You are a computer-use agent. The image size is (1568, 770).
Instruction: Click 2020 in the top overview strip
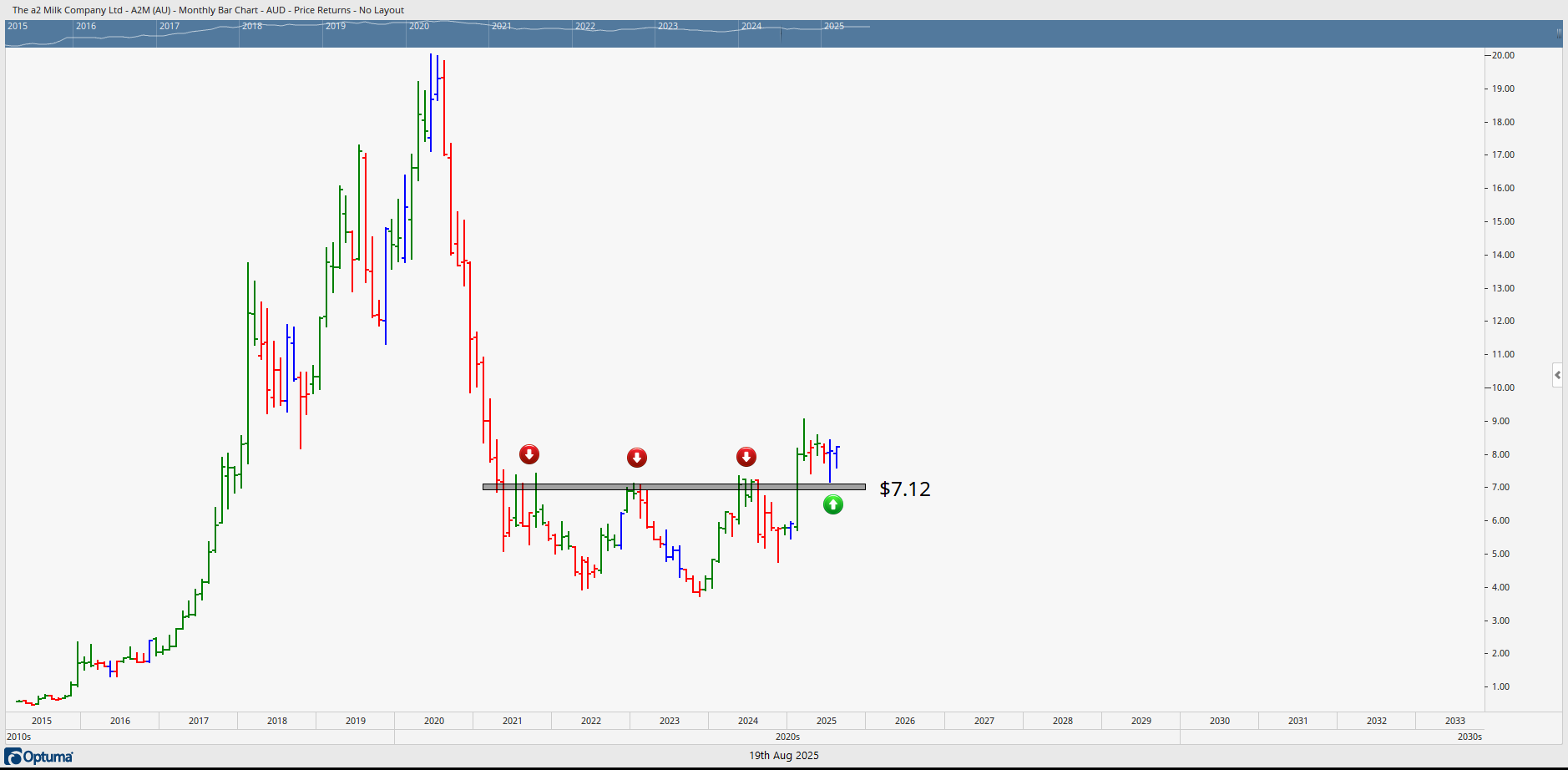pos(419,26)
